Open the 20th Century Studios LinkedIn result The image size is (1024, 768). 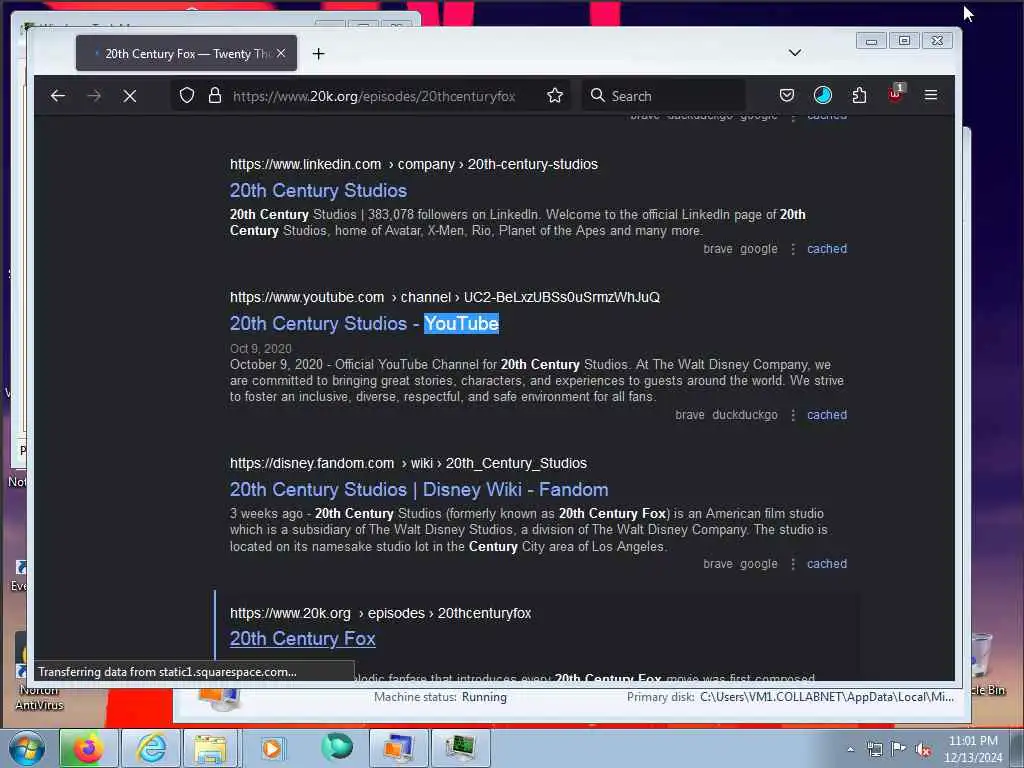click(x=318, y=191)
